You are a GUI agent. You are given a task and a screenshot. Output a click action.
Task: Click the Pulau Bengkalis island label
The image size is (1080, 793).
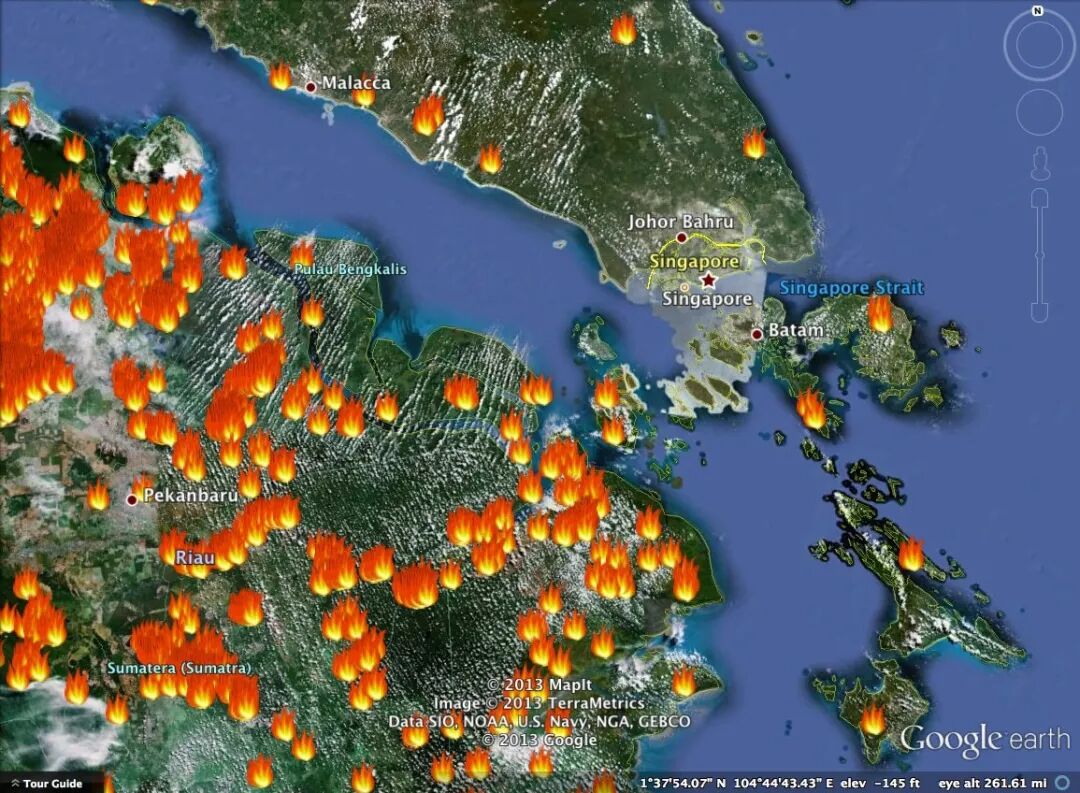(351, 269)
